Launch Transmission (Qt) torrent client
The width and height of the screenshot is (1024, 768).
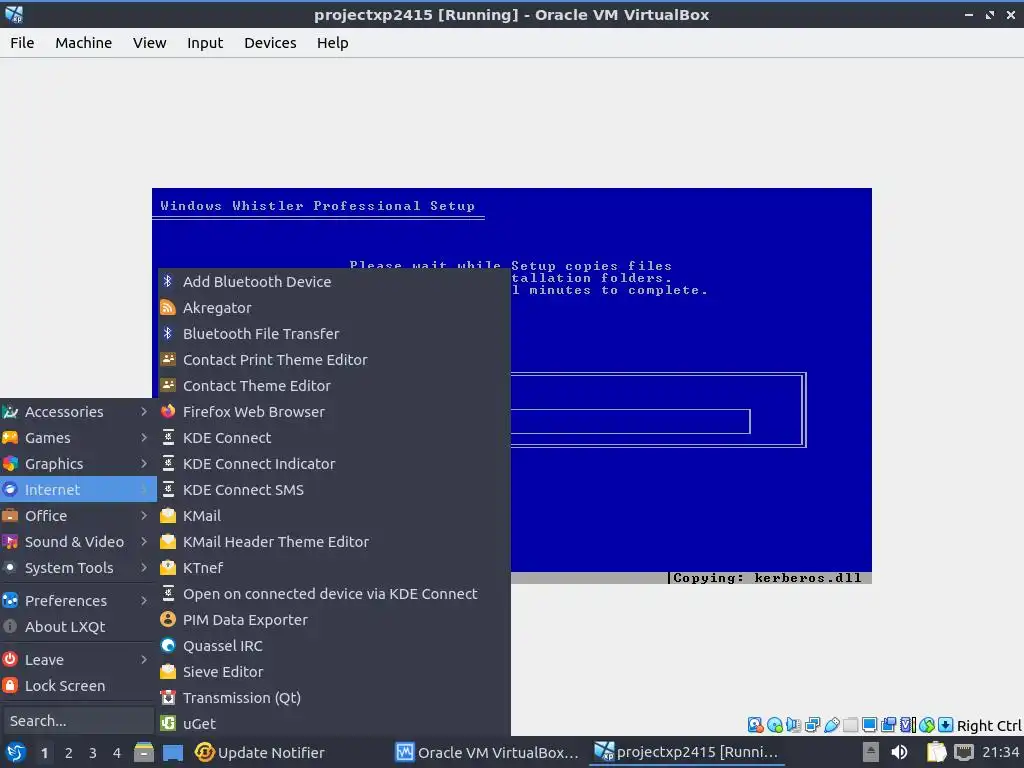click(334, 697)
